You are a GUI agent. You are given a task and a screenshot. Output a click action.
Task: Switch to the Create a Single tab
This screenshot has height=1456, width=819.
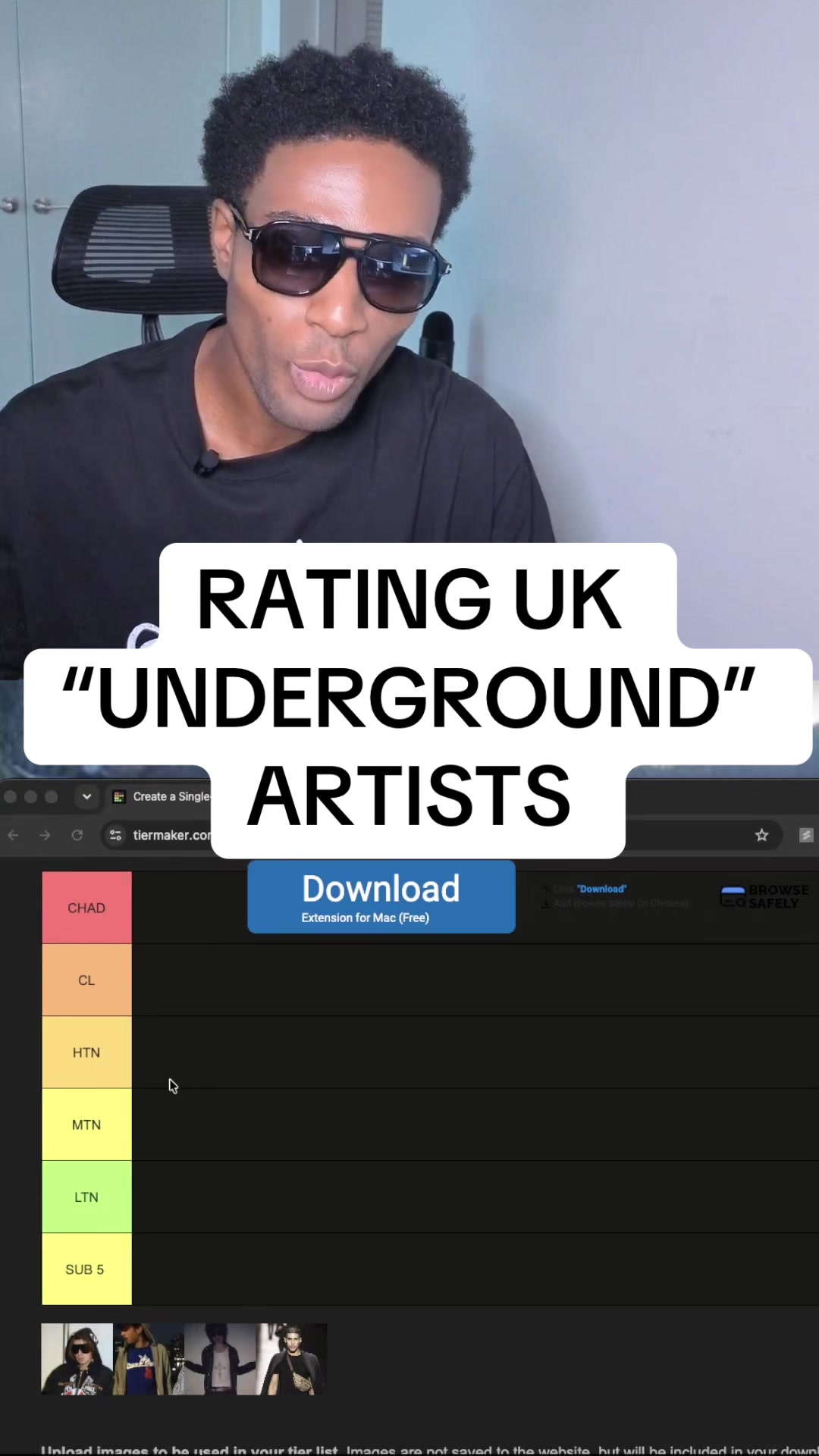[x=162, y=796]
